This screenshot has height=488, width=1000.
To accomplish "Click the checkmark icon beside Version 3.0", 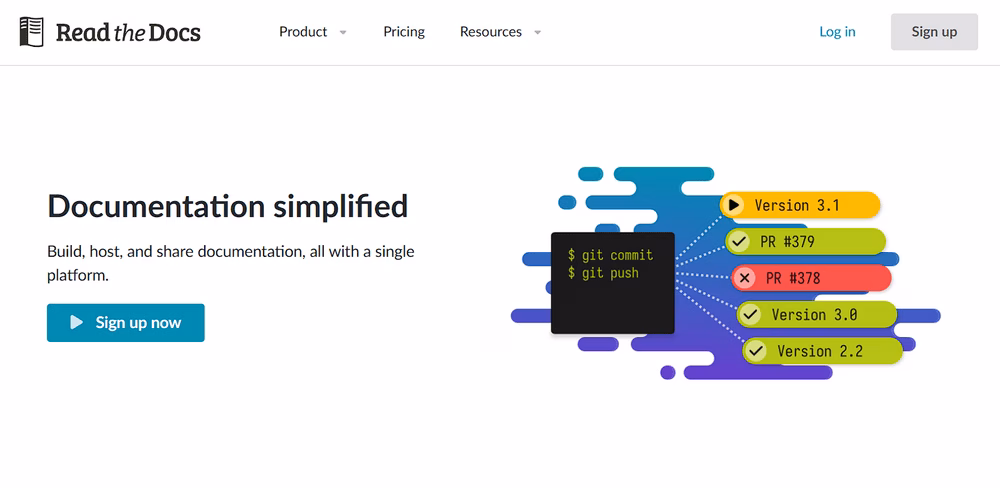I will (750, 314).
